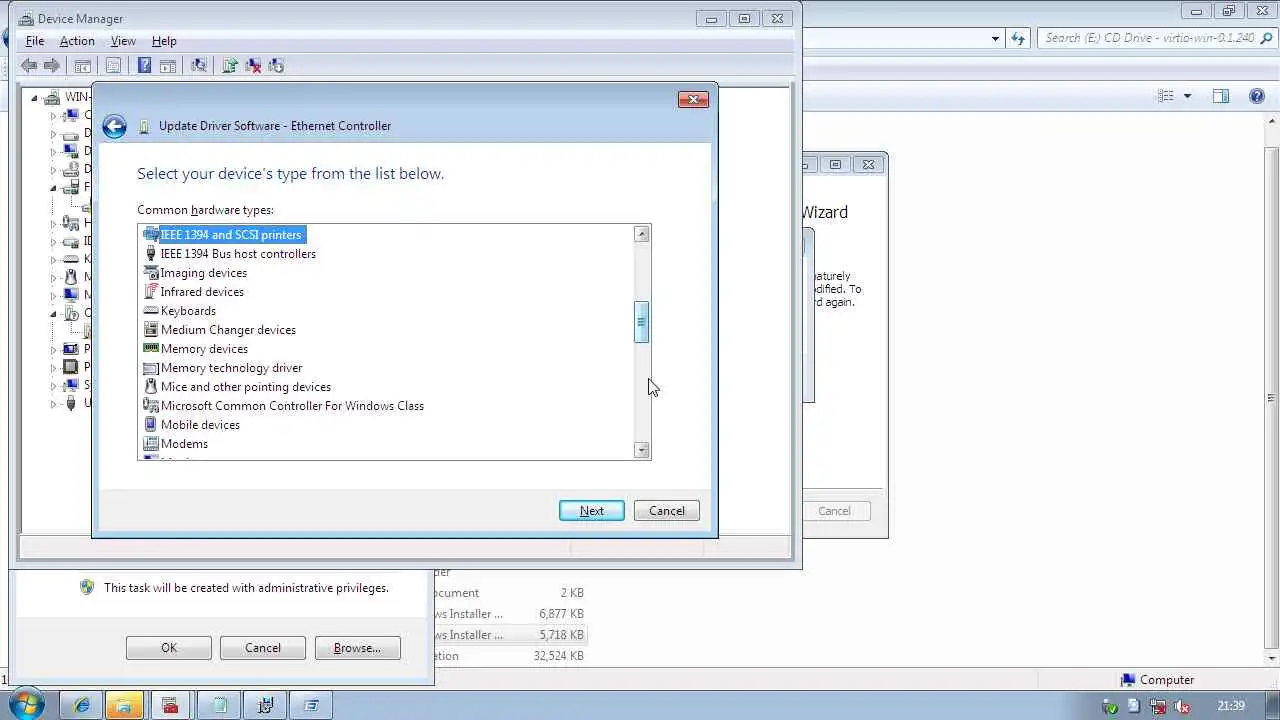Image resolution: width=1280 pixels, height=720 pixels.
Task: Go back using the wizard's blue arrow
Action: coord(114,126)
